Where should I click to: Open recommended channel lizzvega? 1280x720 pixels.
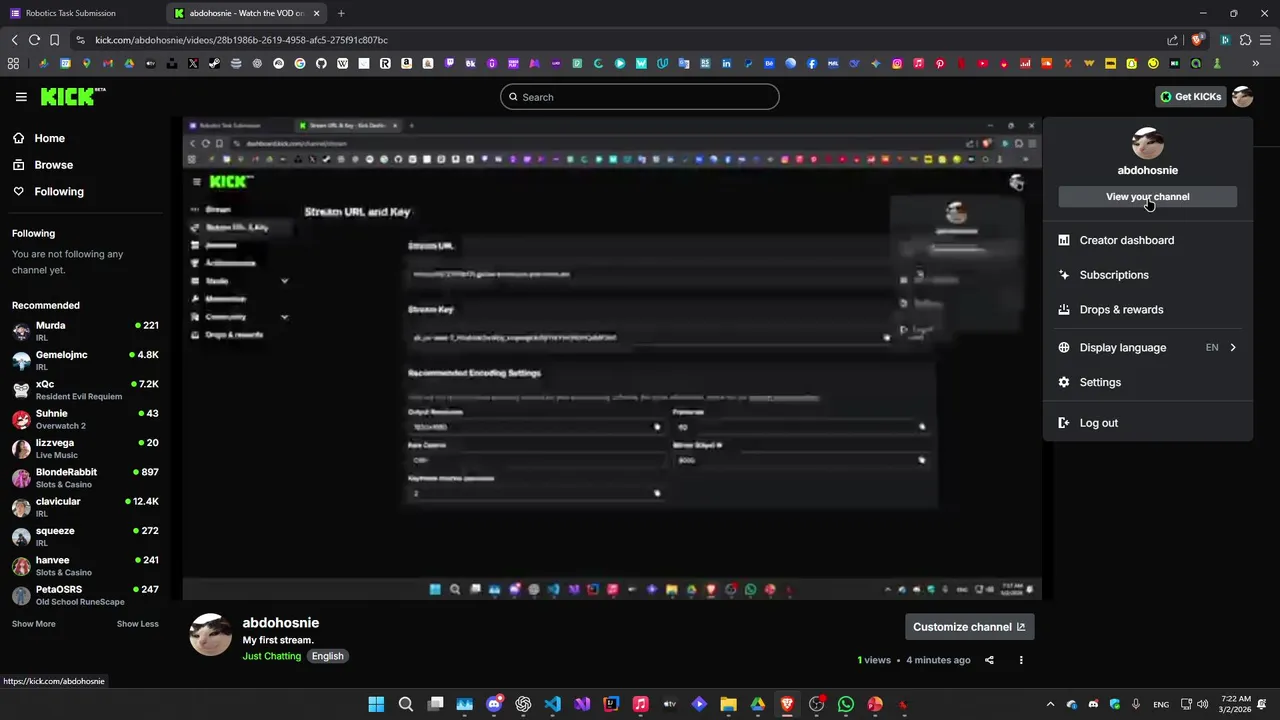(85, 448)
